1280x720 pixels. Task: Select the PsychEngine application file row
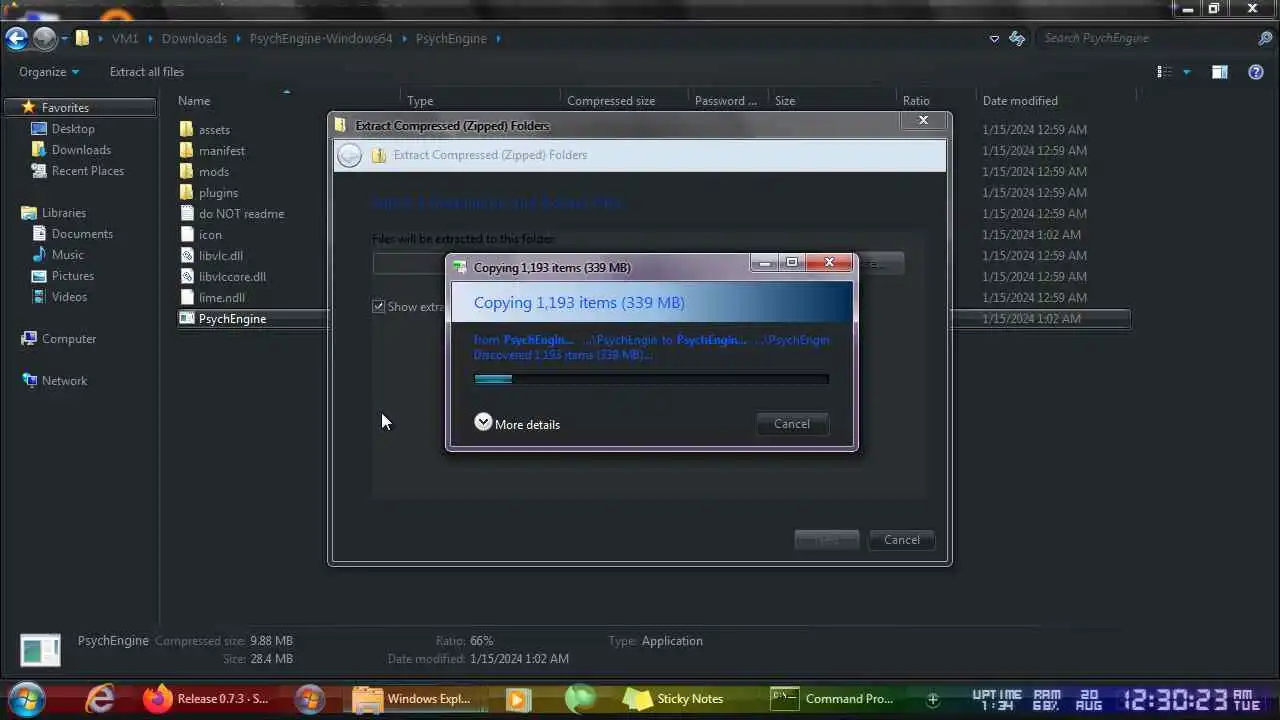click(x=654, y=318)
